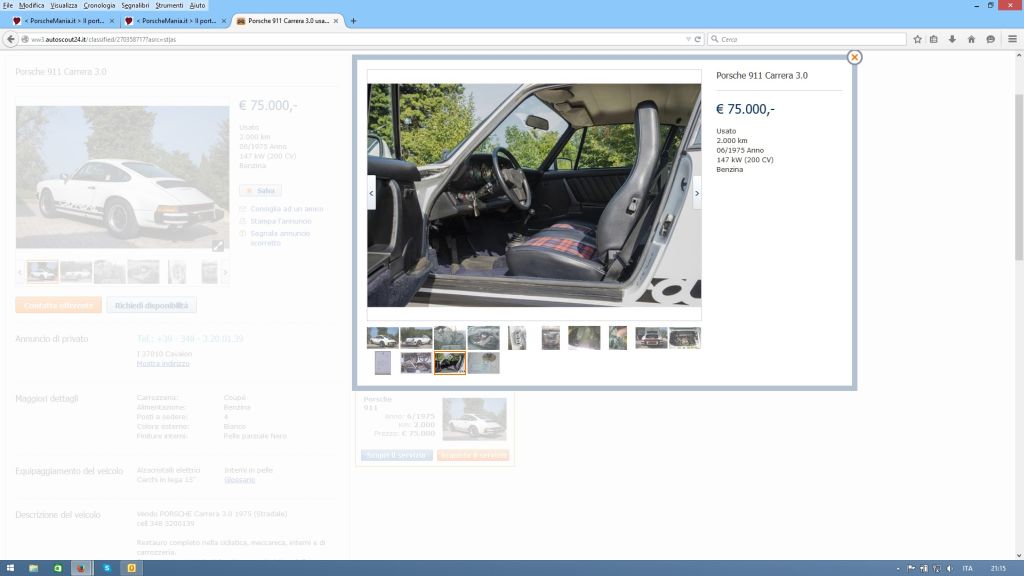Click the large interior photo in the lightbox
This screenshot has width=1024, height=576.
pos(534,195)
